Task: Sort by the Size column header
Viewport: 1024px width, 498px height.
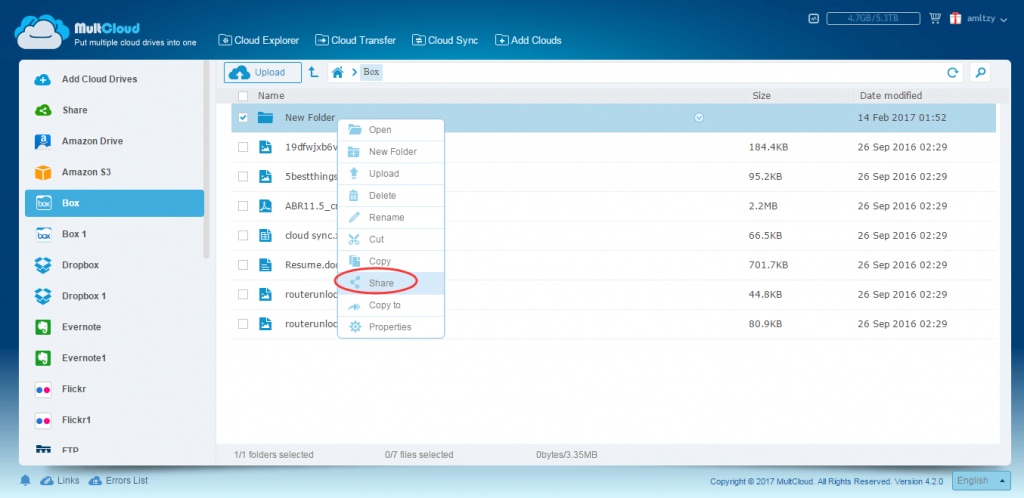Action: (761, 96)
